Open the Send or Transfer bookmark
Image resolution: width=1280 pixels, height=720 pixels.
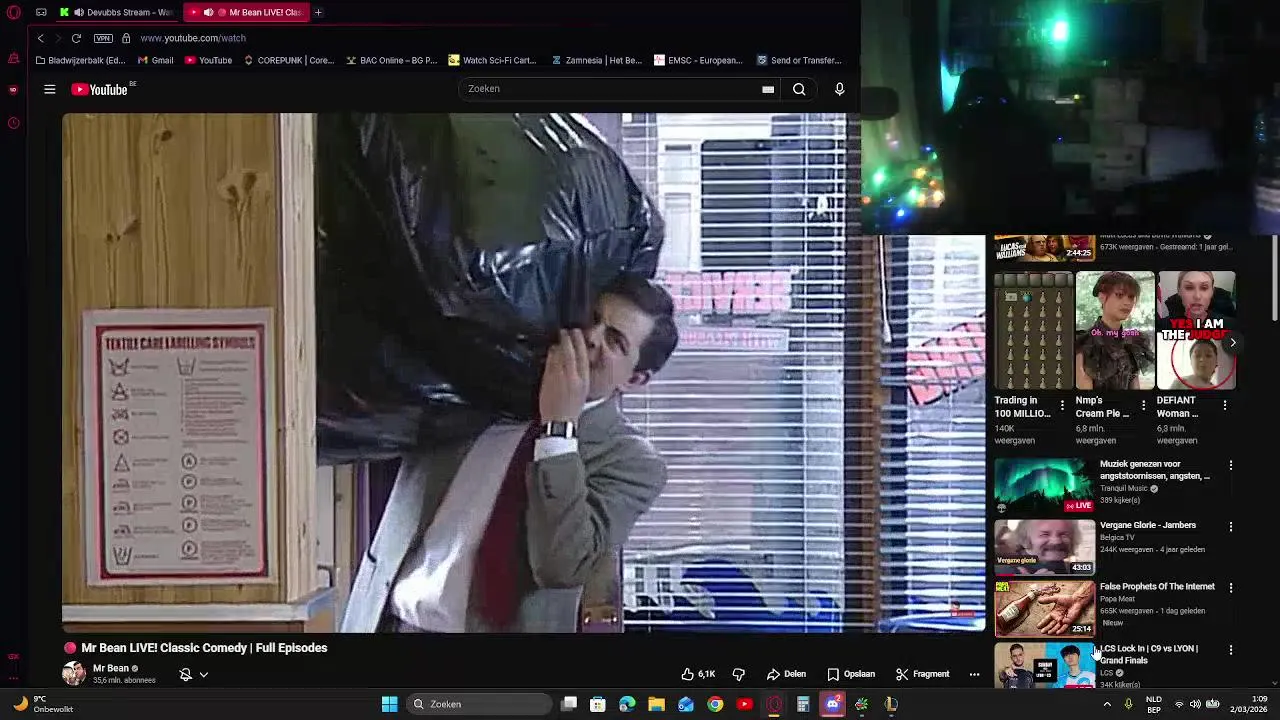[x=799, y=60]
